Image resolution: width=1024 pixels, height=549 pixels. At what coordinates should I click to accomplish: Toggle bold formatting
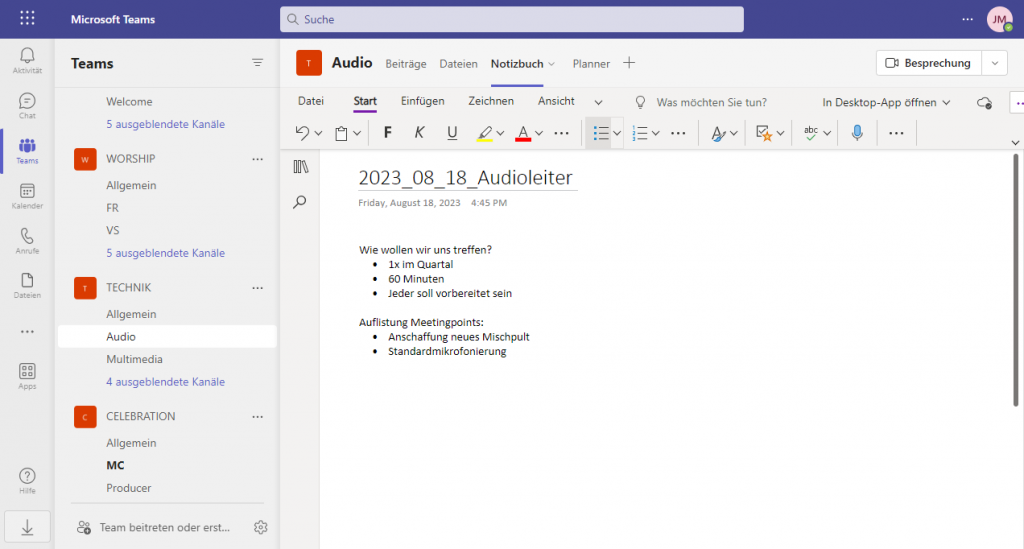point(388,133)
